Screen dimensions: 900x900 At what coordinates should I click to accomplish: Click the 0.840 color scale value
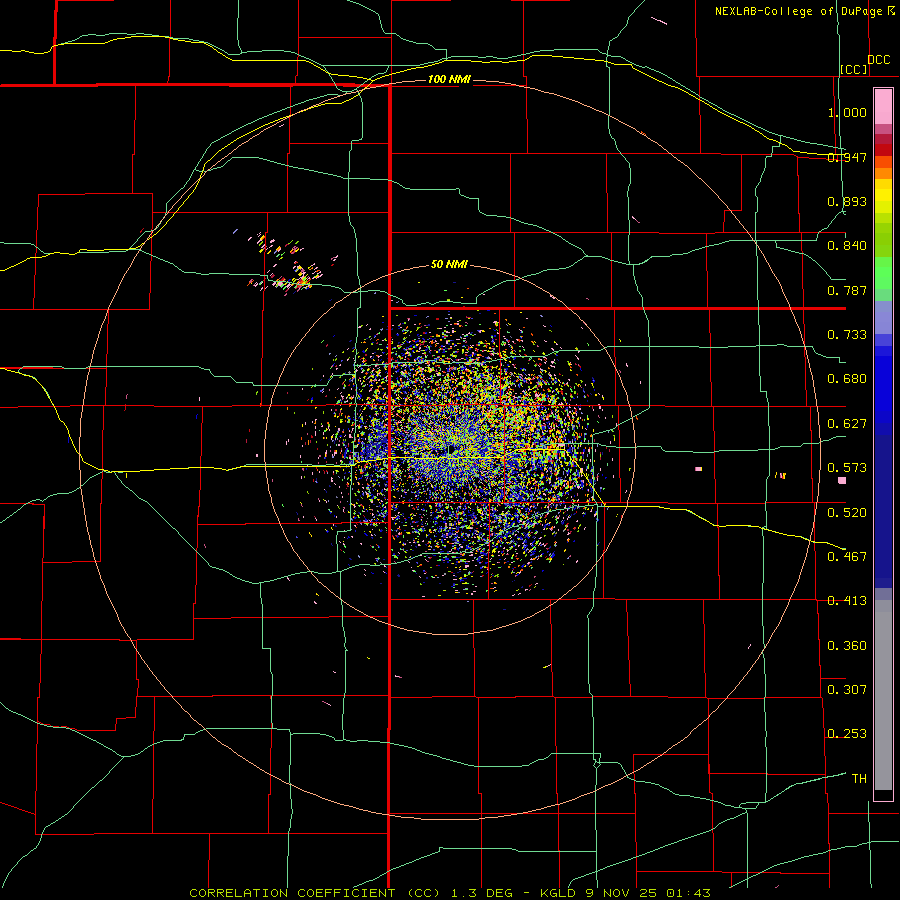tap(847, 246)
